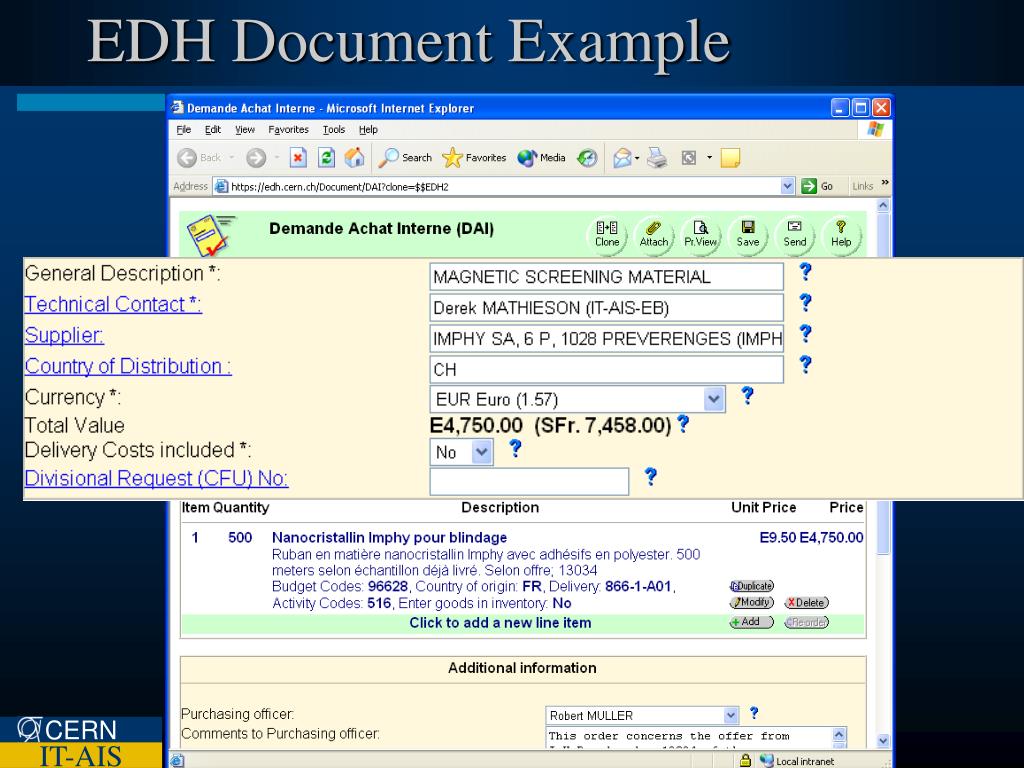This screenshot has height=768, width=1024.
Task: Click the Reorder line items button
Action: (x=807, y=622)
